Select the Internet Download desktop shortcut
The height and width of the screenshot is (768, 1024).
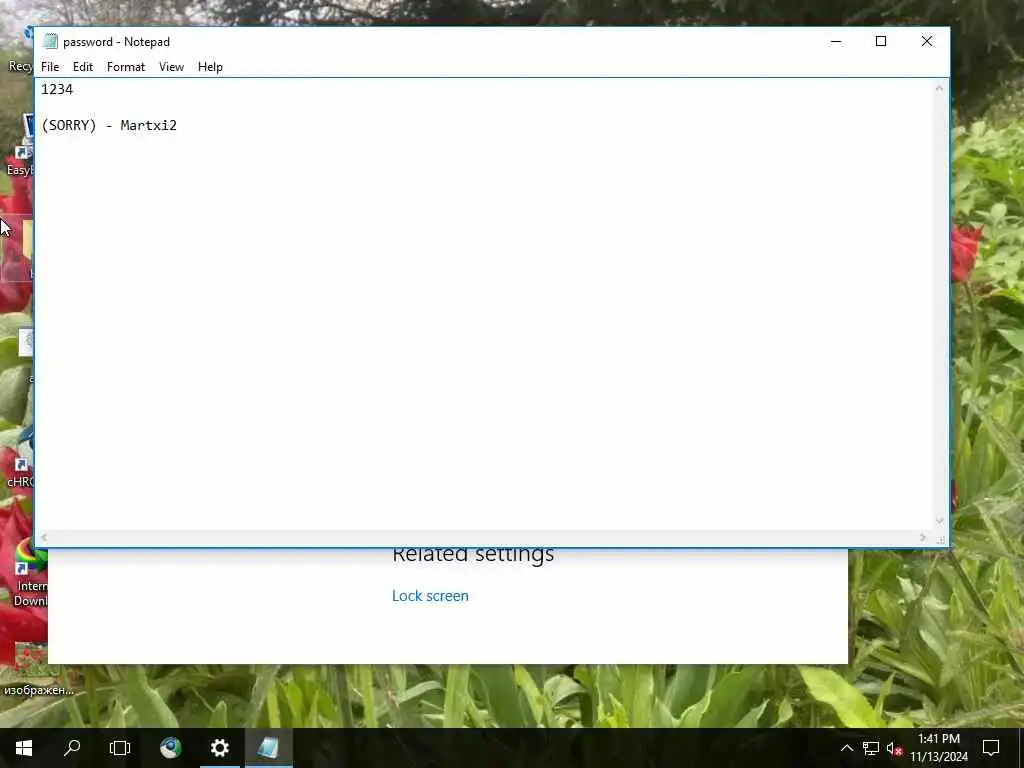[31, 573]
